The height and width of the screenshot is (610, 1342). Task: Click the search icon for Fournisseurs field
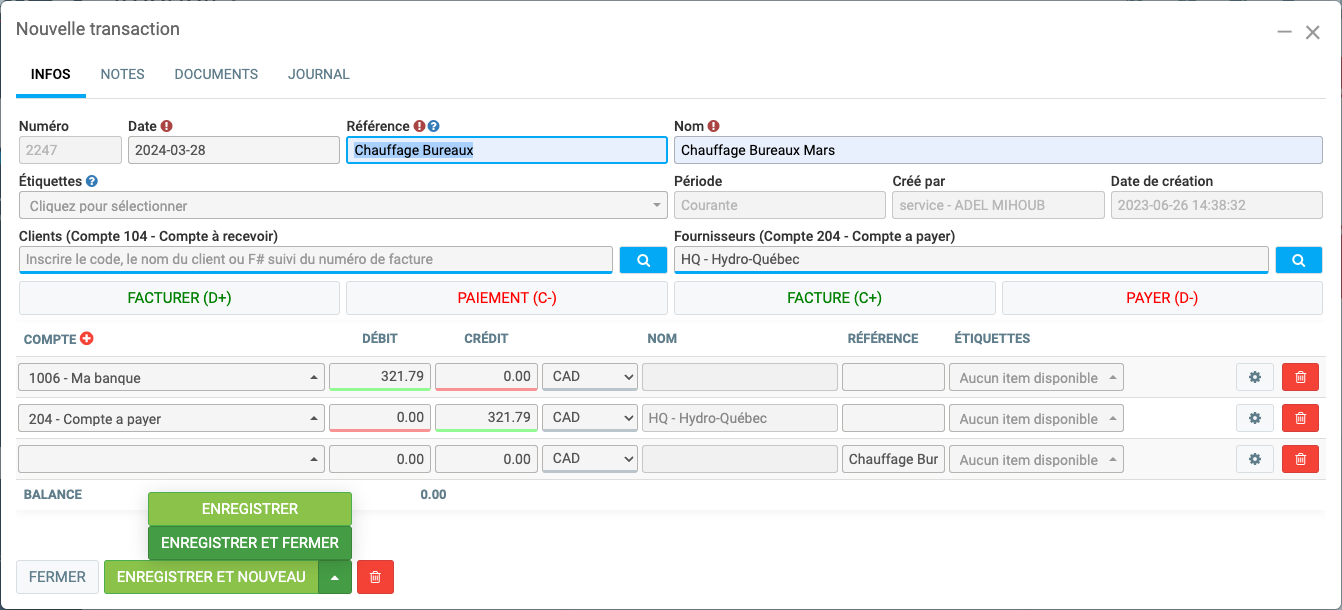pos(1298,260)
